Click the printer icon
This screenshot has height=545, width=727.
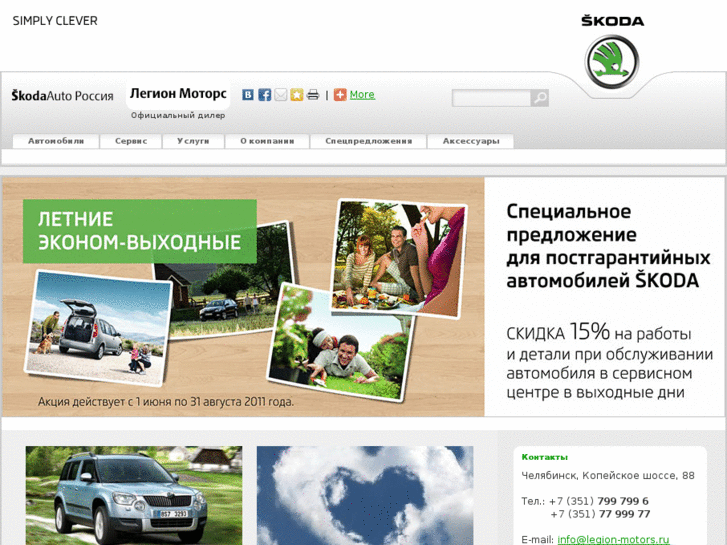(313, 95)
